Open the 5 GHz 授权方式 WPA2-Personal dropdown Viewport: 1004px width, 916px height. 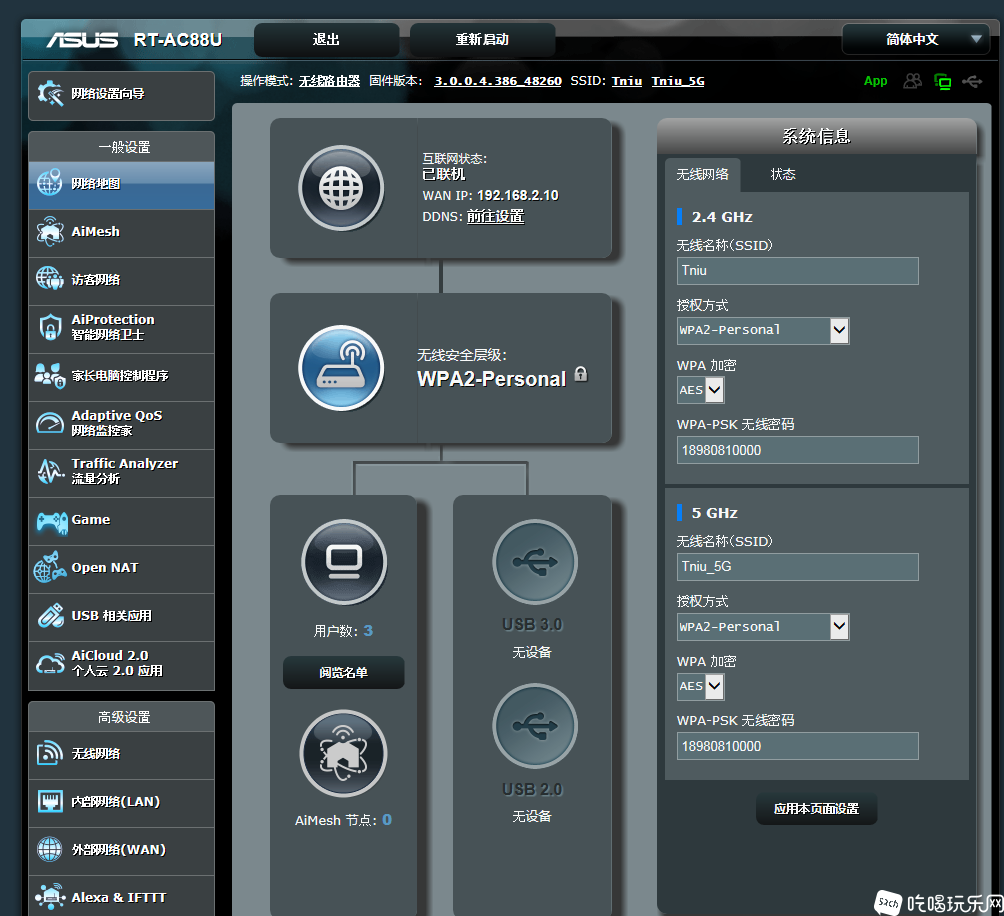[x=763, y=627]
